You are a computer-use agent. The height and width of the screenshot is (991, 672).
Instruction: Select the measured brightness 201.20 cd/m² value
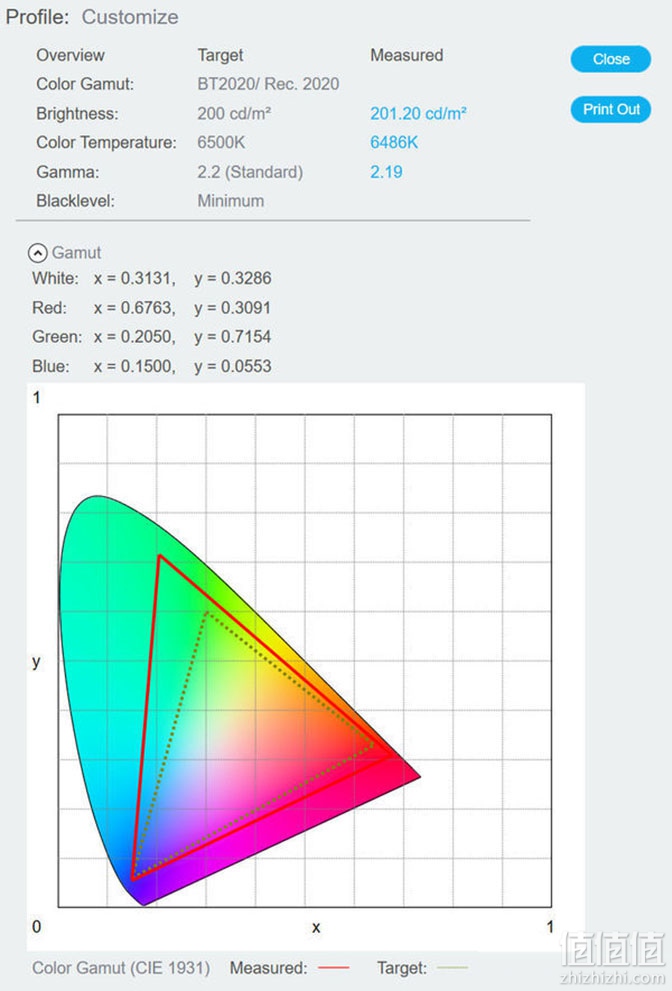pyautogui.click(x=418, y=114)
